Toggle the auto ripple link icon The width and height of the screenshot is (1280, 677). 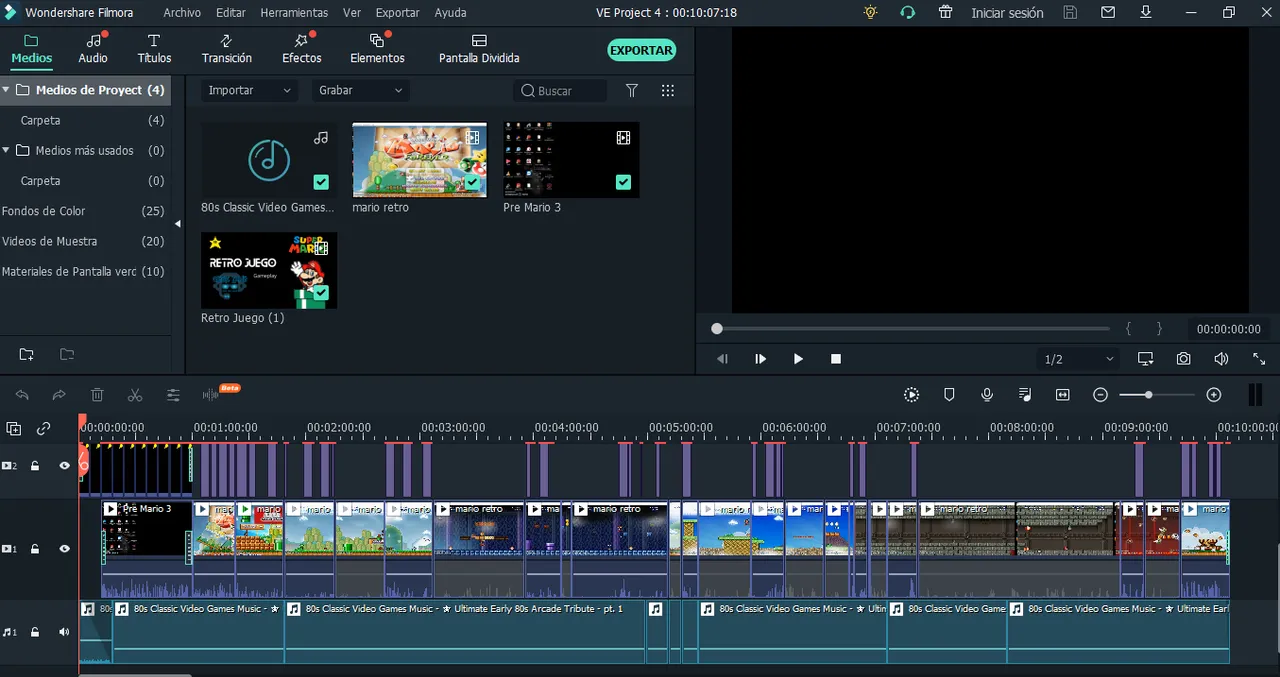point(43,429)
